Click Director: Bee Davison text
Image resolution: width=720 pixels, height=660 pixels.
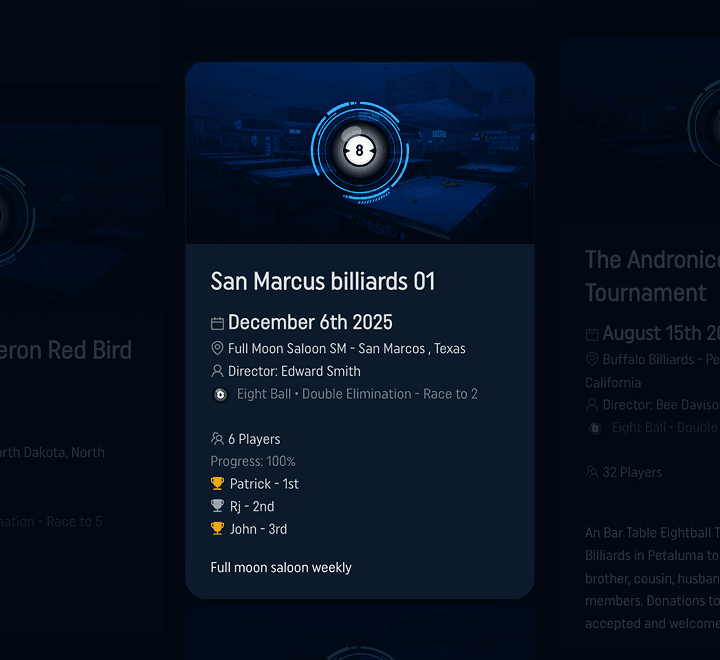(x=661, y=405)
